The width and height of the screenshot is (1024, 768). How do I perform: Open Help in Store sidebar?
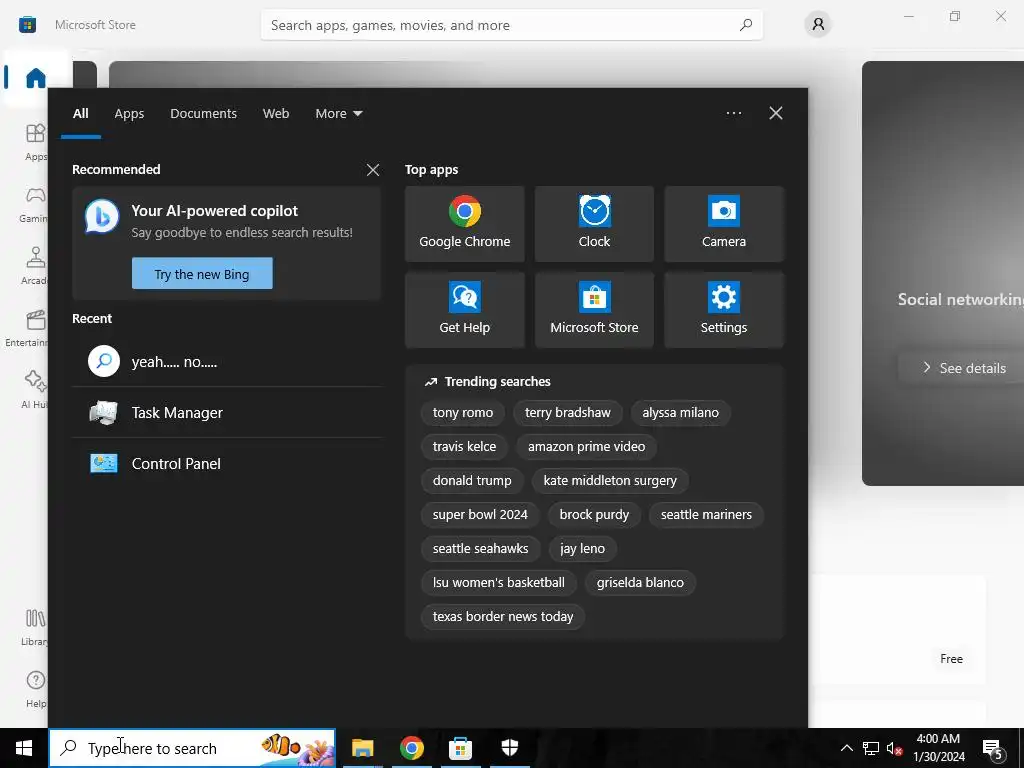(35, 688)
